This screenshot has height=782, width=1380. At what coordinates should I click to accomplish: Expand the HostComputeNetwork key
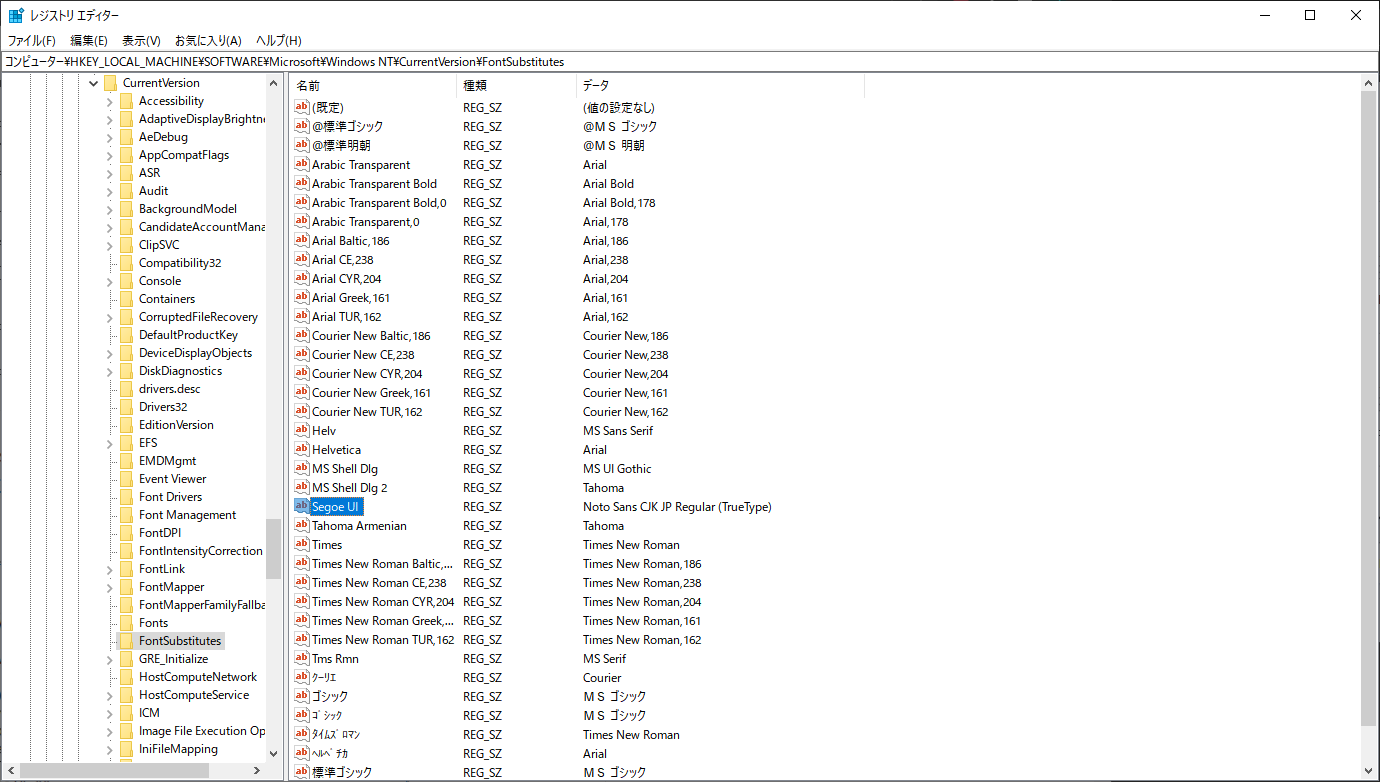coord(110,677)
